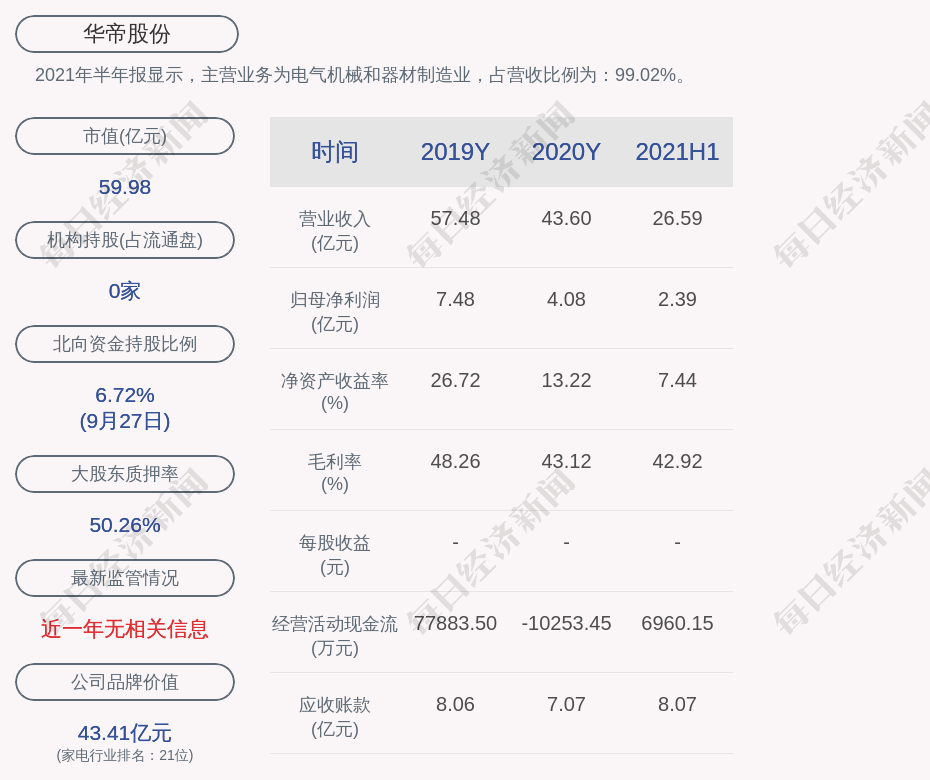Click the brand value 43.41亿元 text

pyautogui.click(x=125, y=733)
